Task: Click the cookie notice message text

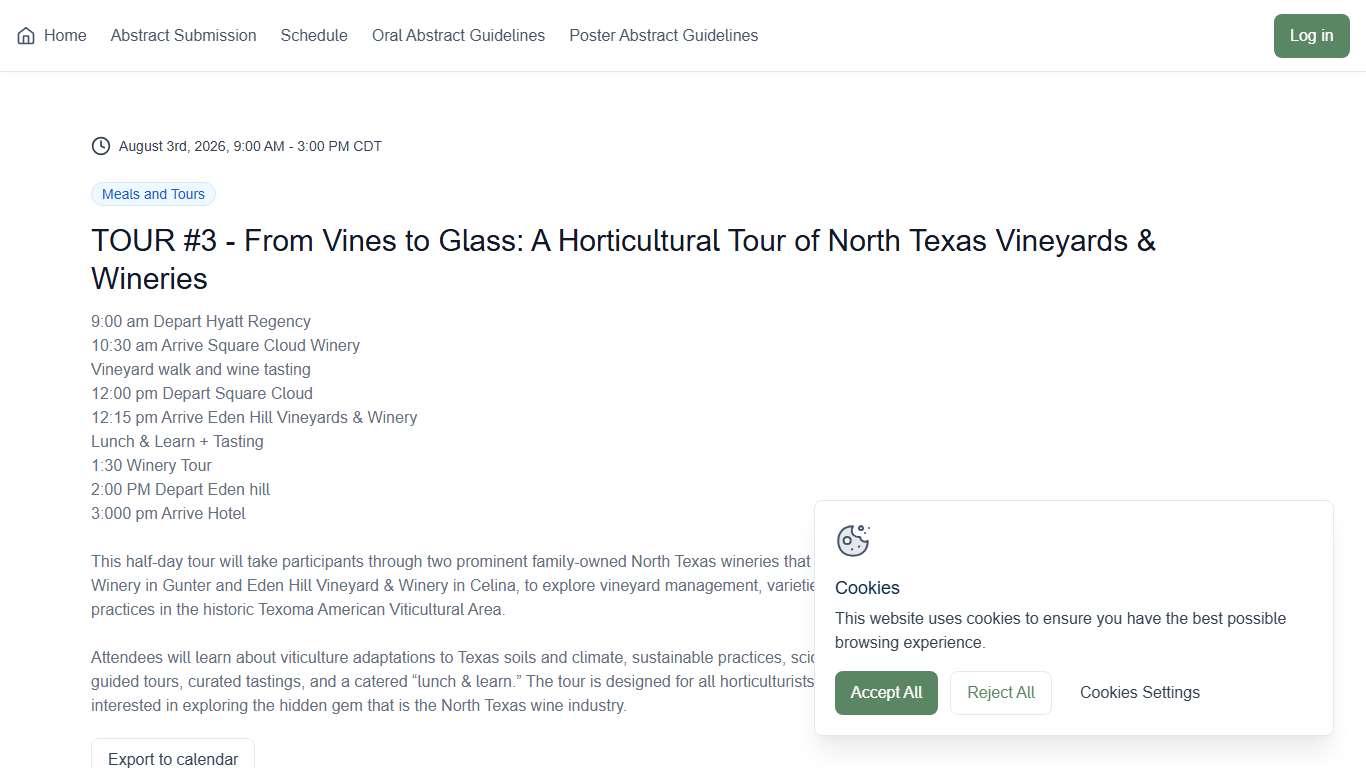Action: pyautogui.click(x=1060, y=630)
